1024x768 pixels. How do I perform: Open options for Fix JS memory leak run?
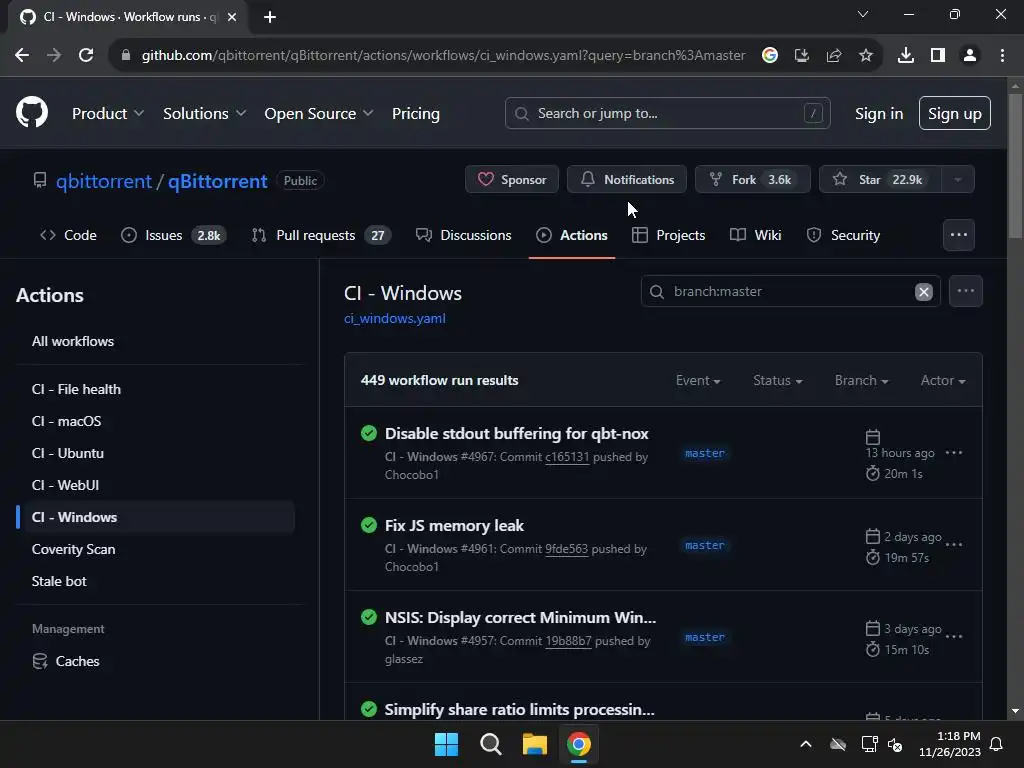click(x=954, y=545)
